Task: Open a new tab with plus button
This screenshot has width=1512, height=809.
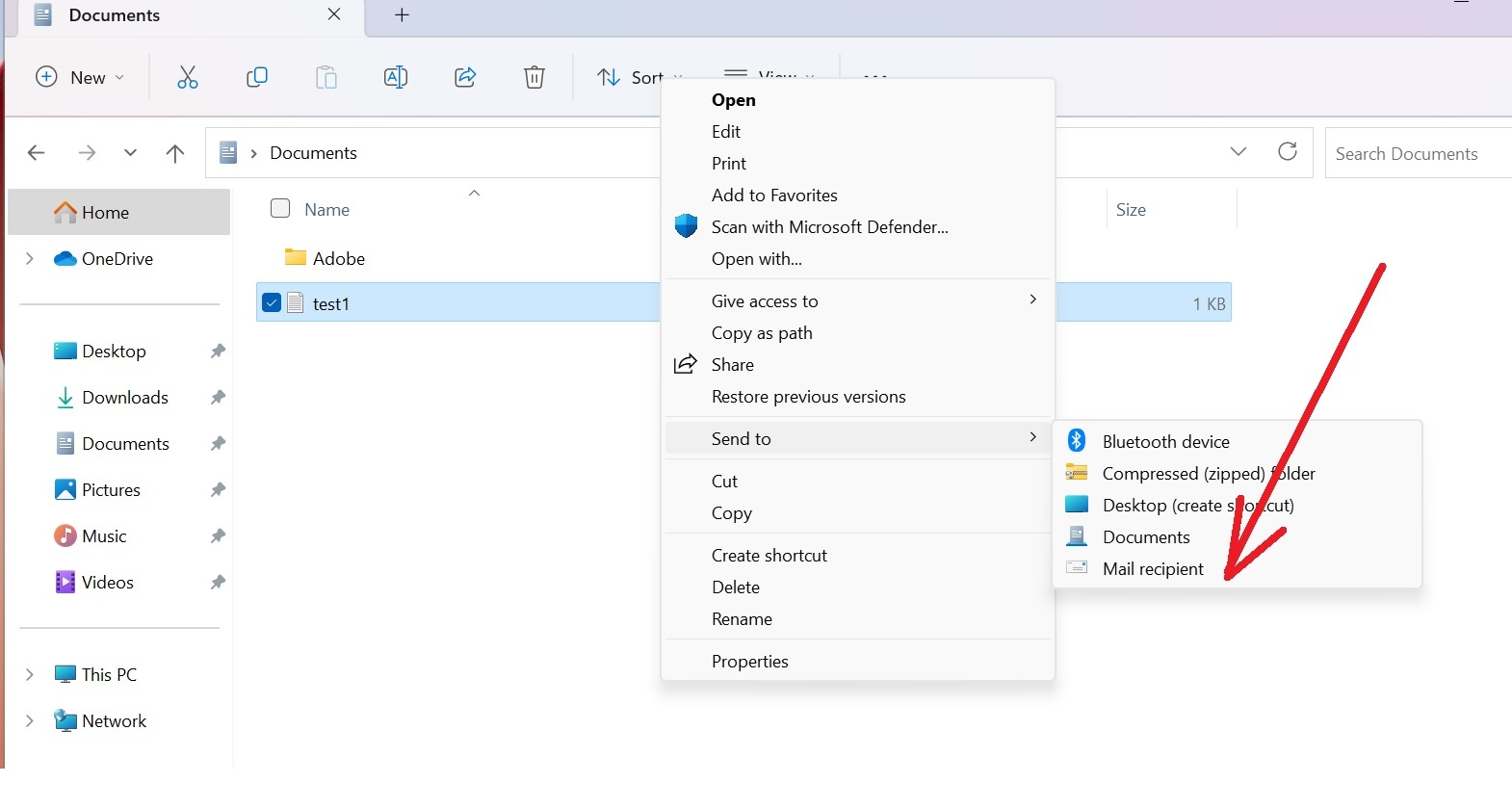Action: 403,14
